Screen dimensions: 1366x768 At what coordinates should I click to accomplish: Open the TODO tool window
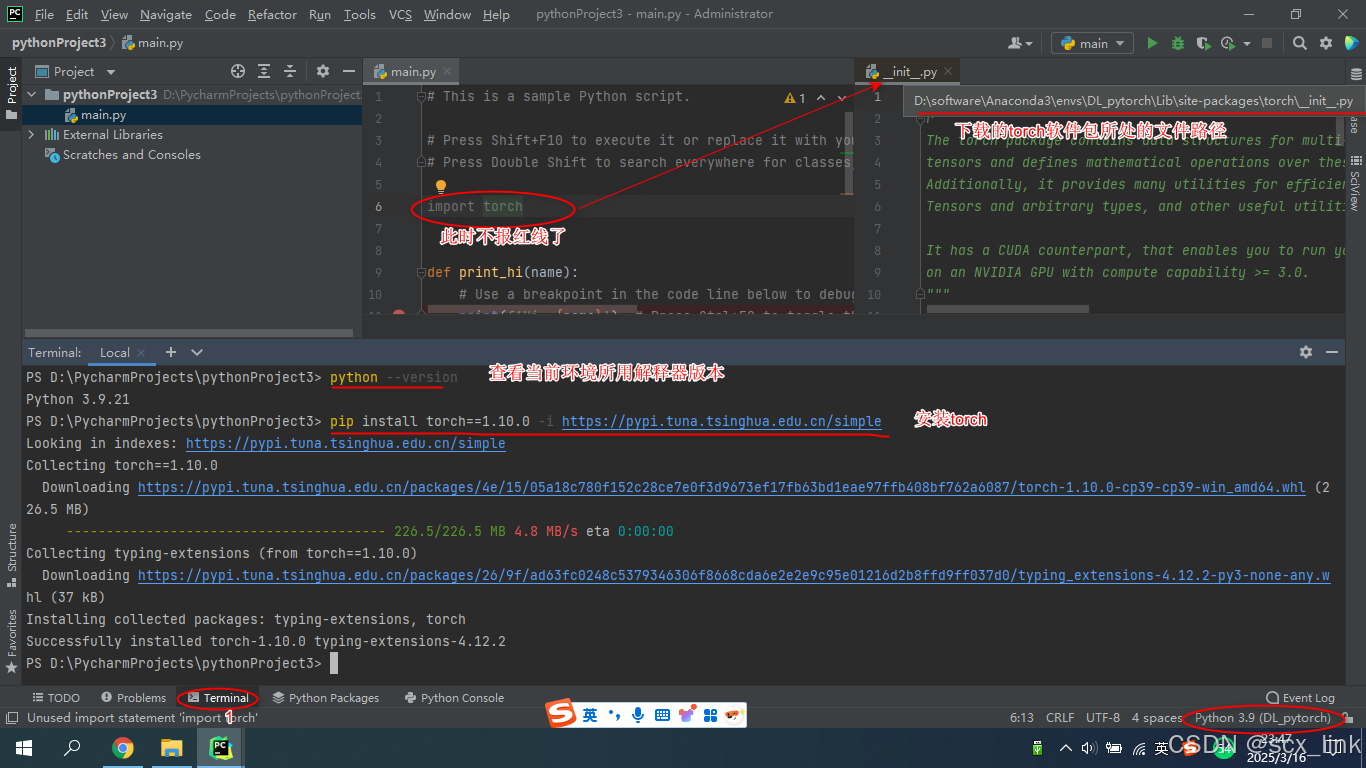point(56,697)
